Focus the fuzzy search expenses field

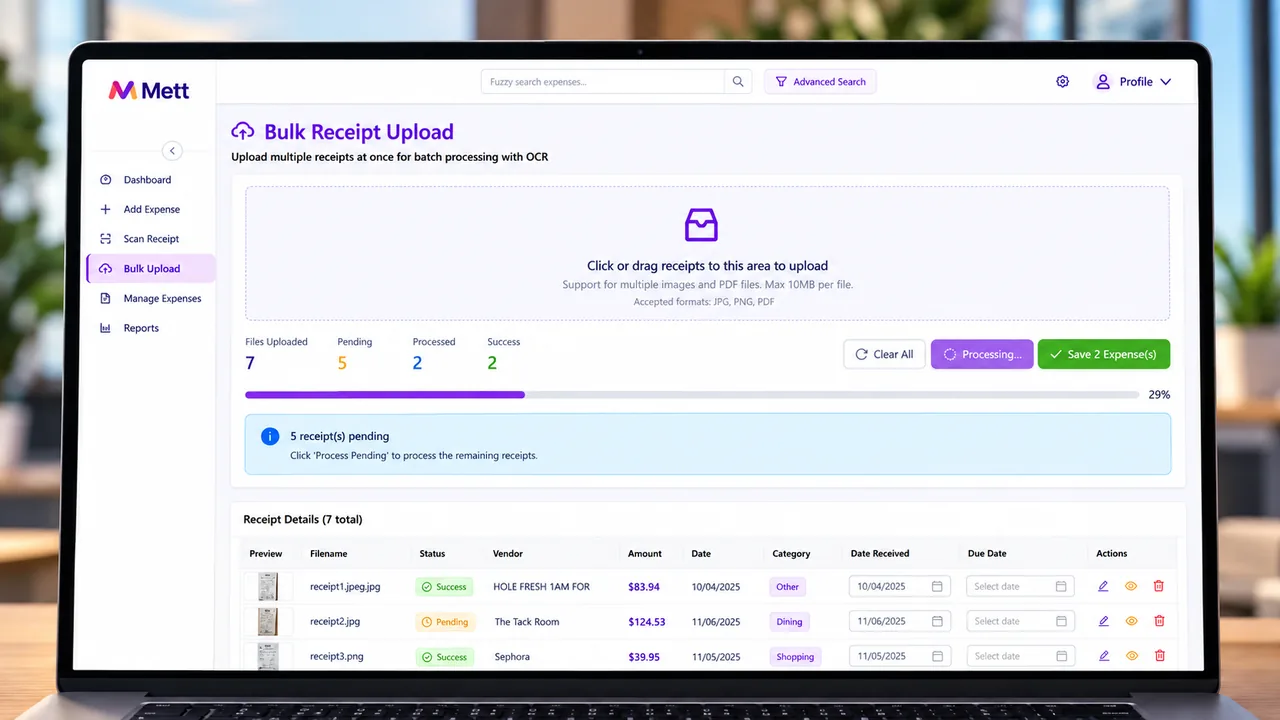602,82
